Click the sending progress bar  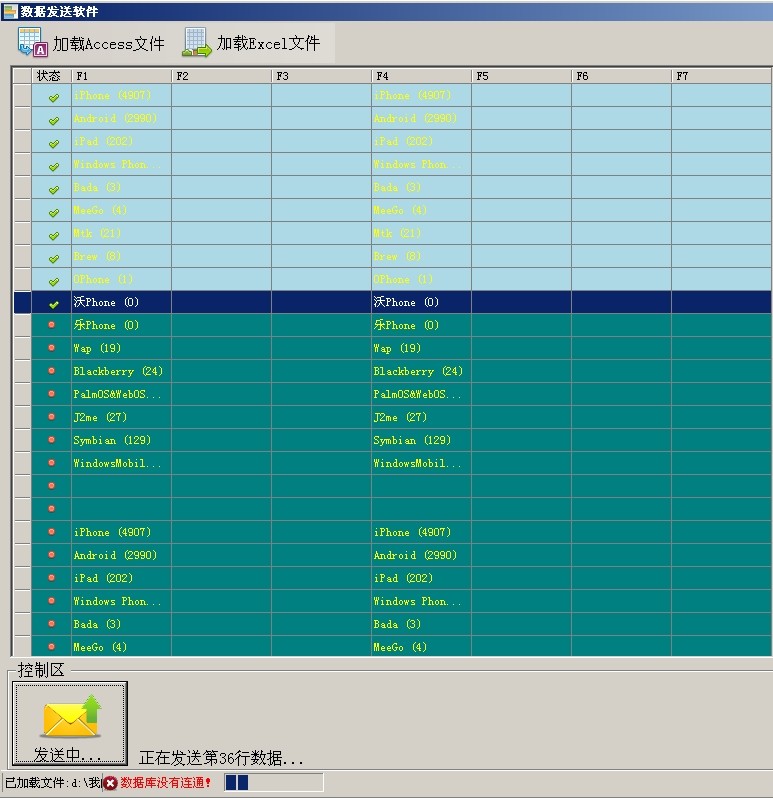(274, 782)
